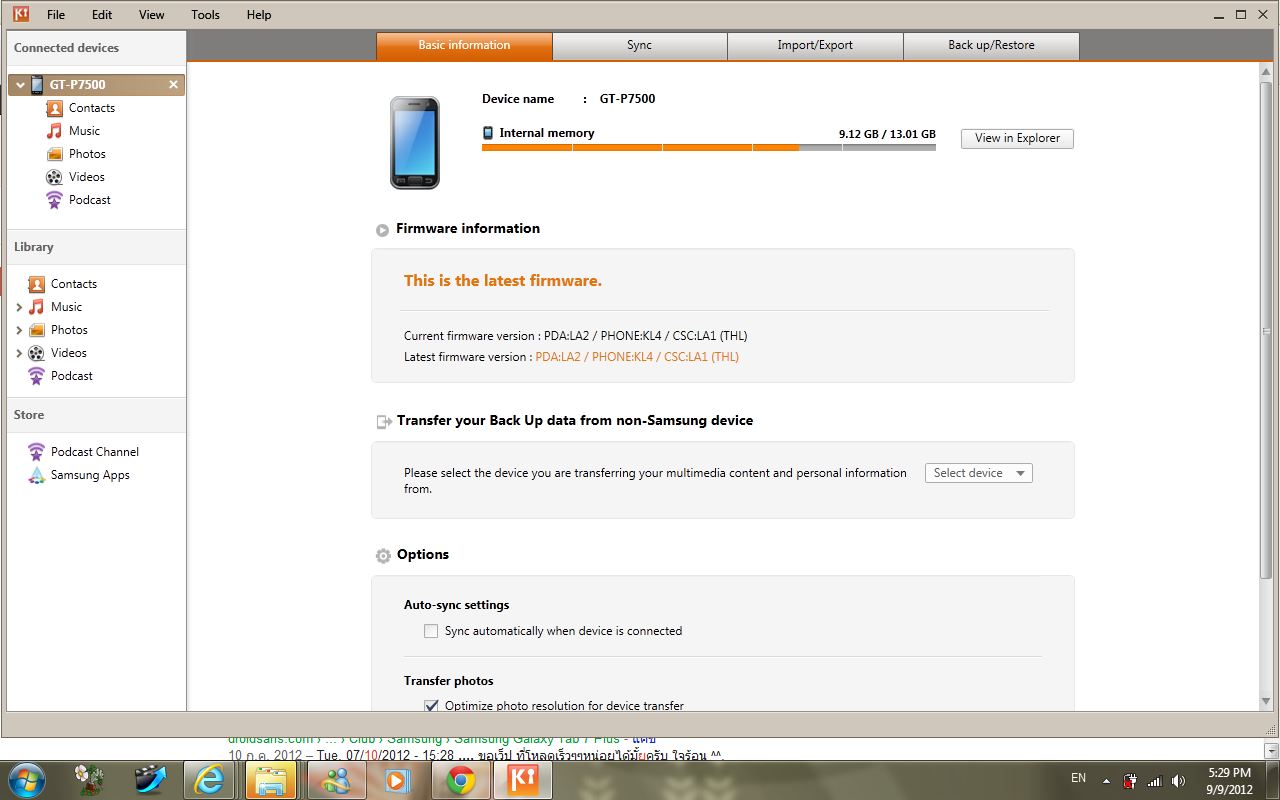
Task: Open Windows Live Messenger from the taskbar
Action: pyautogui.click(x=336, y=779)
